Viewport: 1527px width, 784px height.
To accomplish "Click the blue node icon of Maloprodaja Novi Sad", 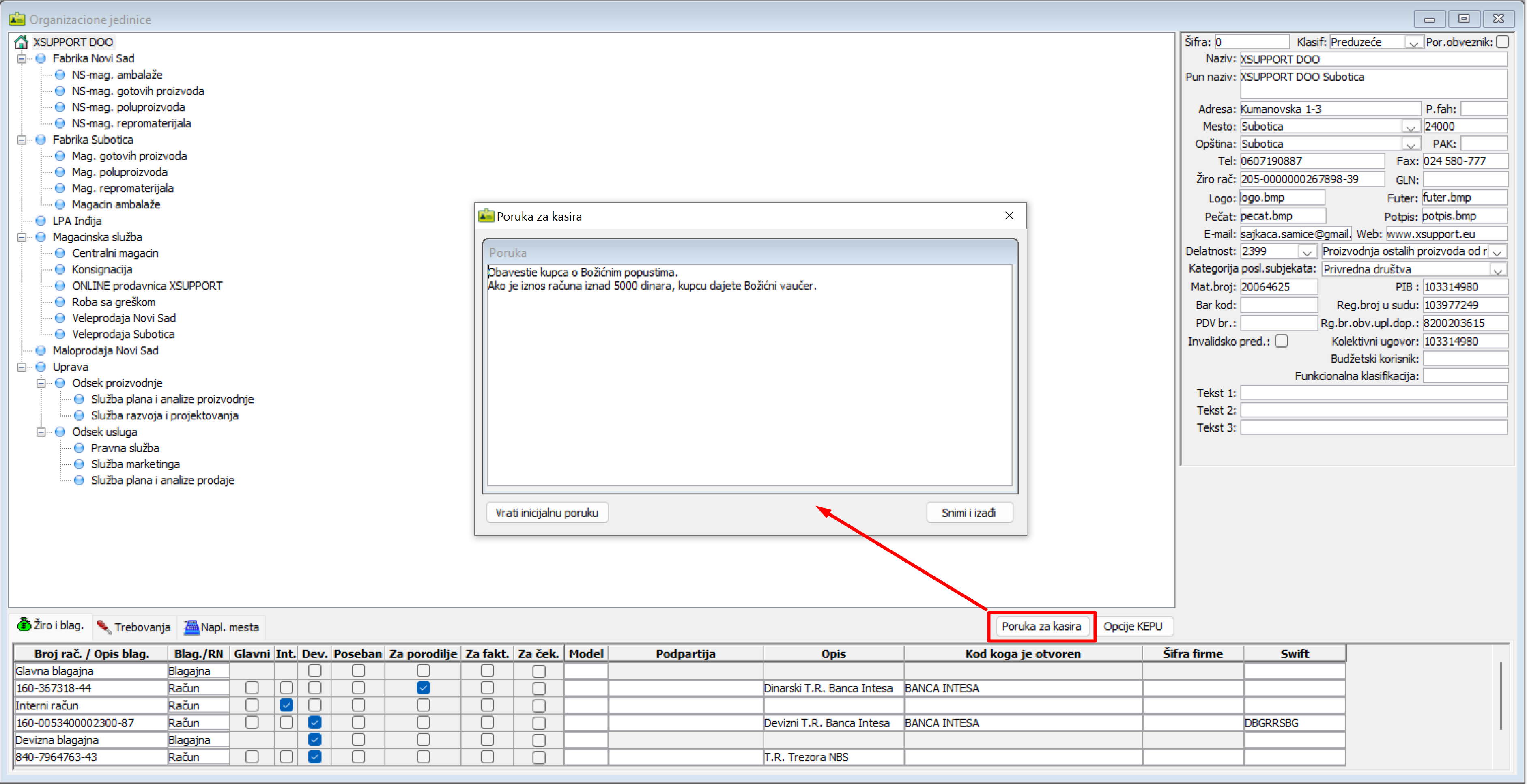I will [41, 351].
